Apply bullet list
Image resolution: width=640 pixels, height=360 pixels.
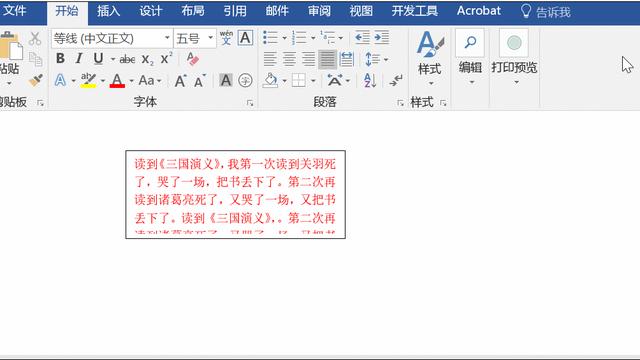point(270,38)
